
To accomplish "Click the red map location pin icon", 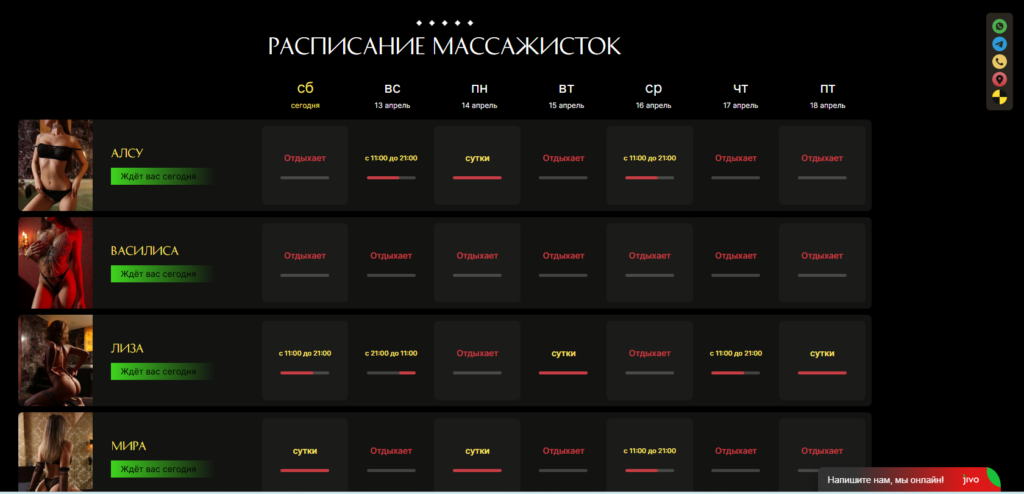I will point(999,79).
